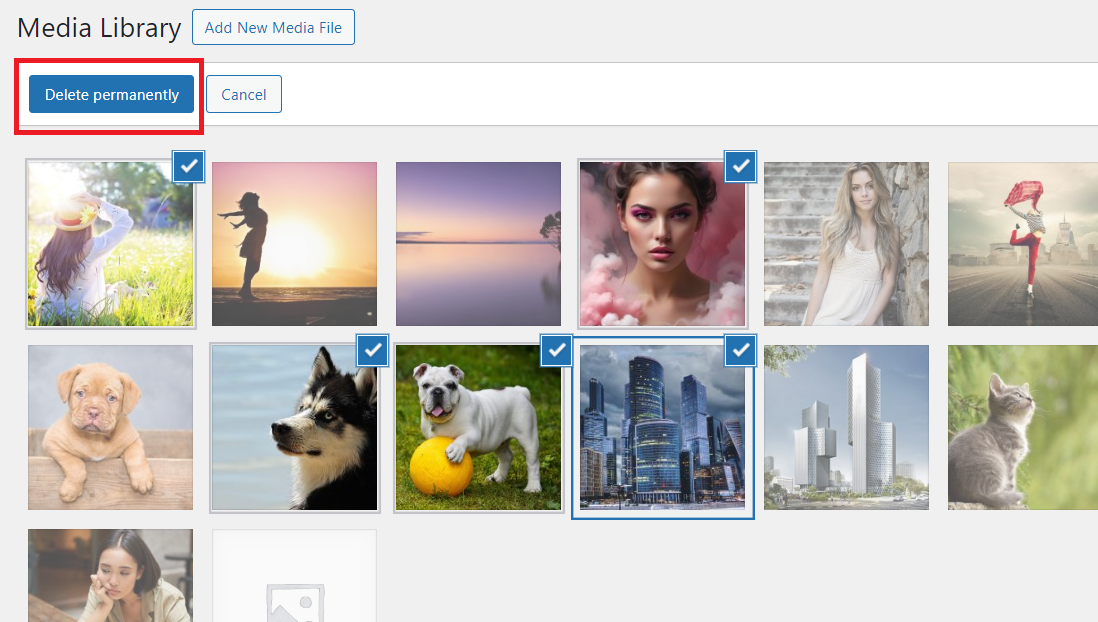Cancel the bulk selection
The width and height of the screenshot is (1098, 622).
point(244,95)
